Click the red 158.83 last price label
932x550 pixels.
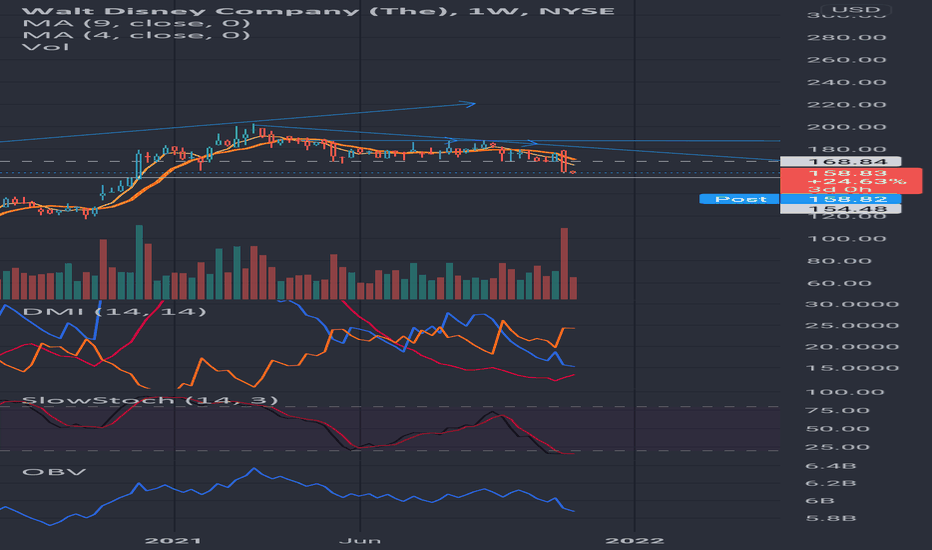[851, 181]
